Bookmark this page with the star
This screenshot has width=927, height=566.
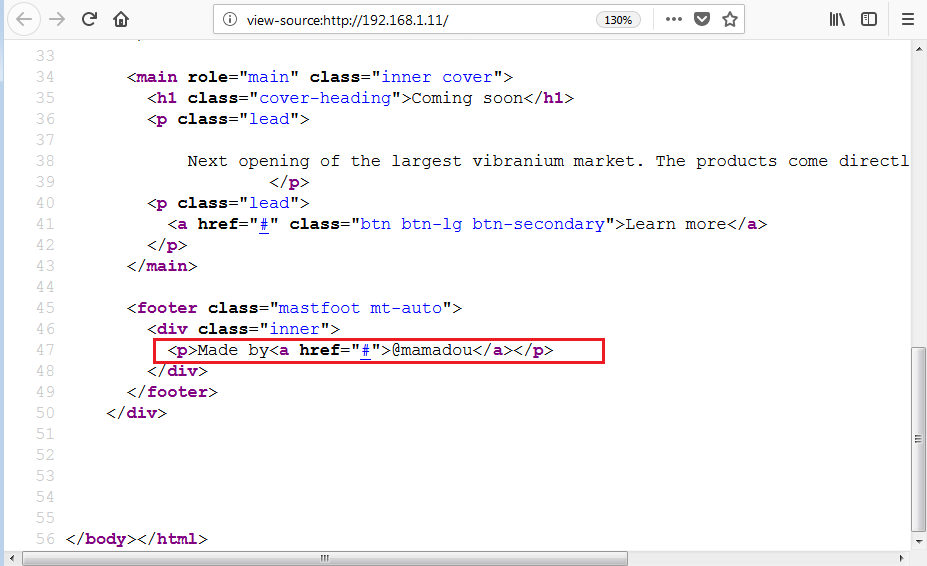tap(730, 19)
